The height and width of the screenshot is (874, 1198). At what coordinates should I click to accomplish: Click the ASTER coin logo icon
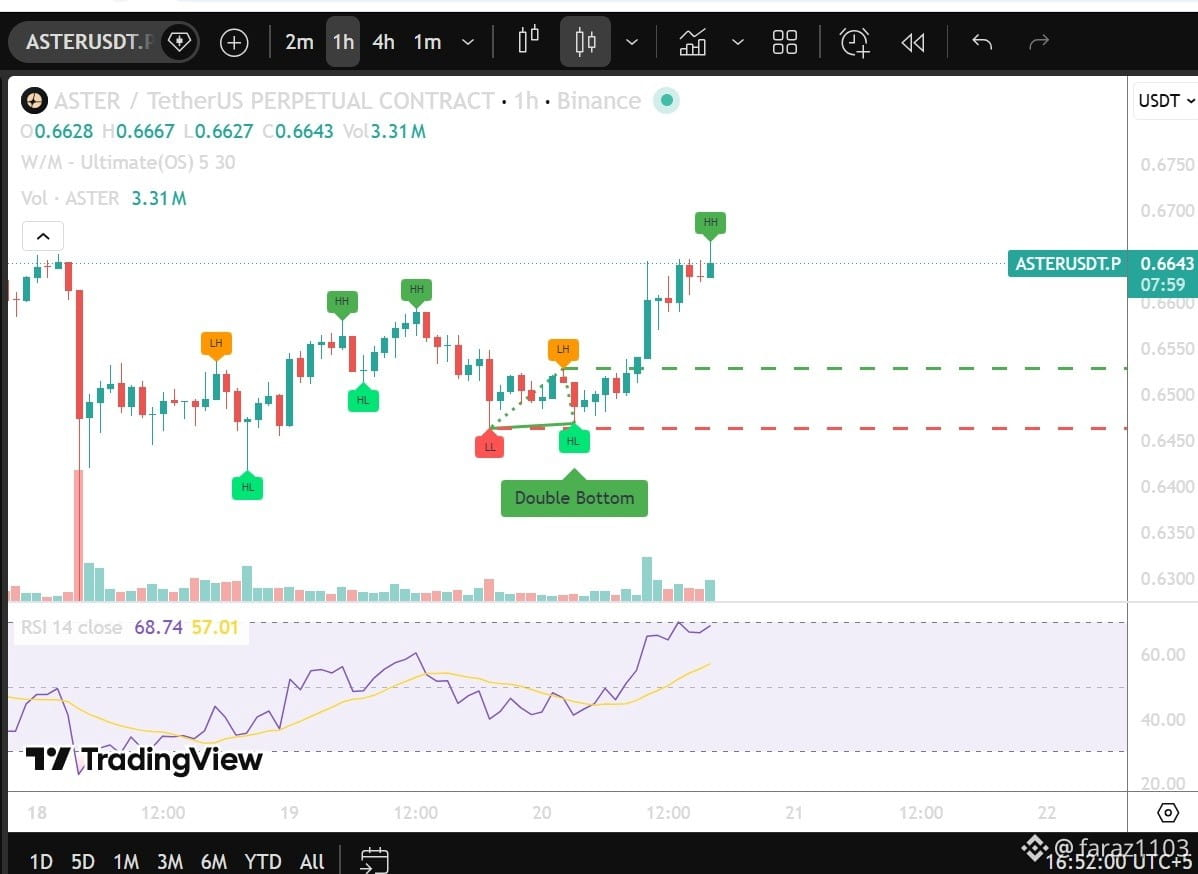pos(34,101)
